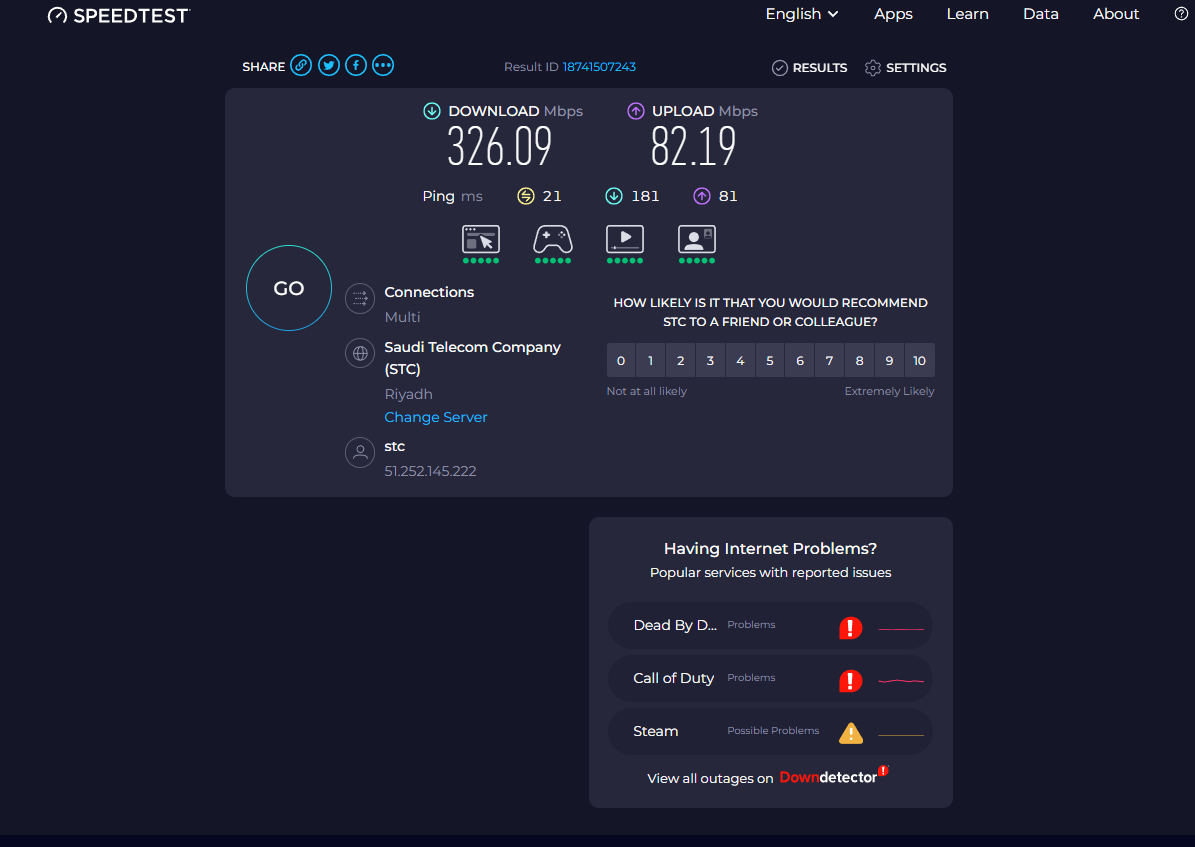This screenshot has height=847, width=1195.
Task: Open Result ID 18741507243 link
Action: [x=599, y=67]
